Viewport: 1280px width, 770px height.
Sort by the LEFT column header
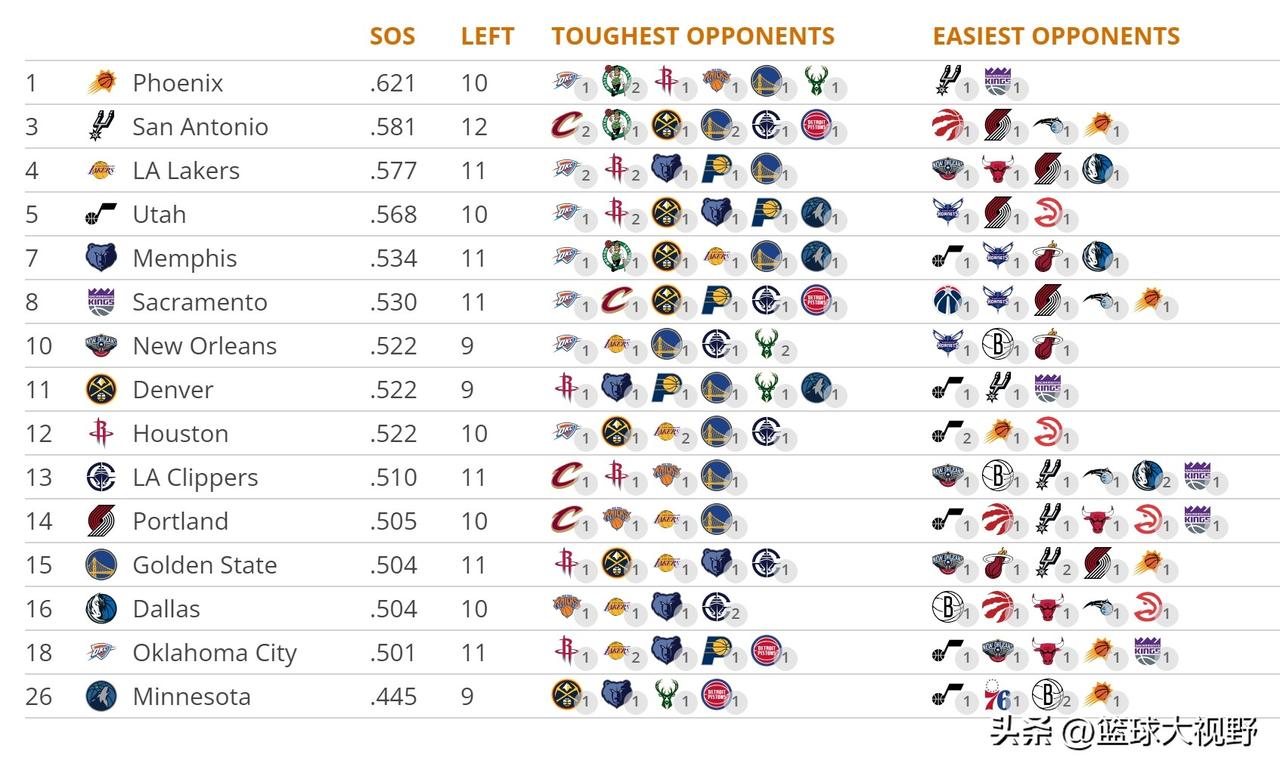click(x=487, y=37)
